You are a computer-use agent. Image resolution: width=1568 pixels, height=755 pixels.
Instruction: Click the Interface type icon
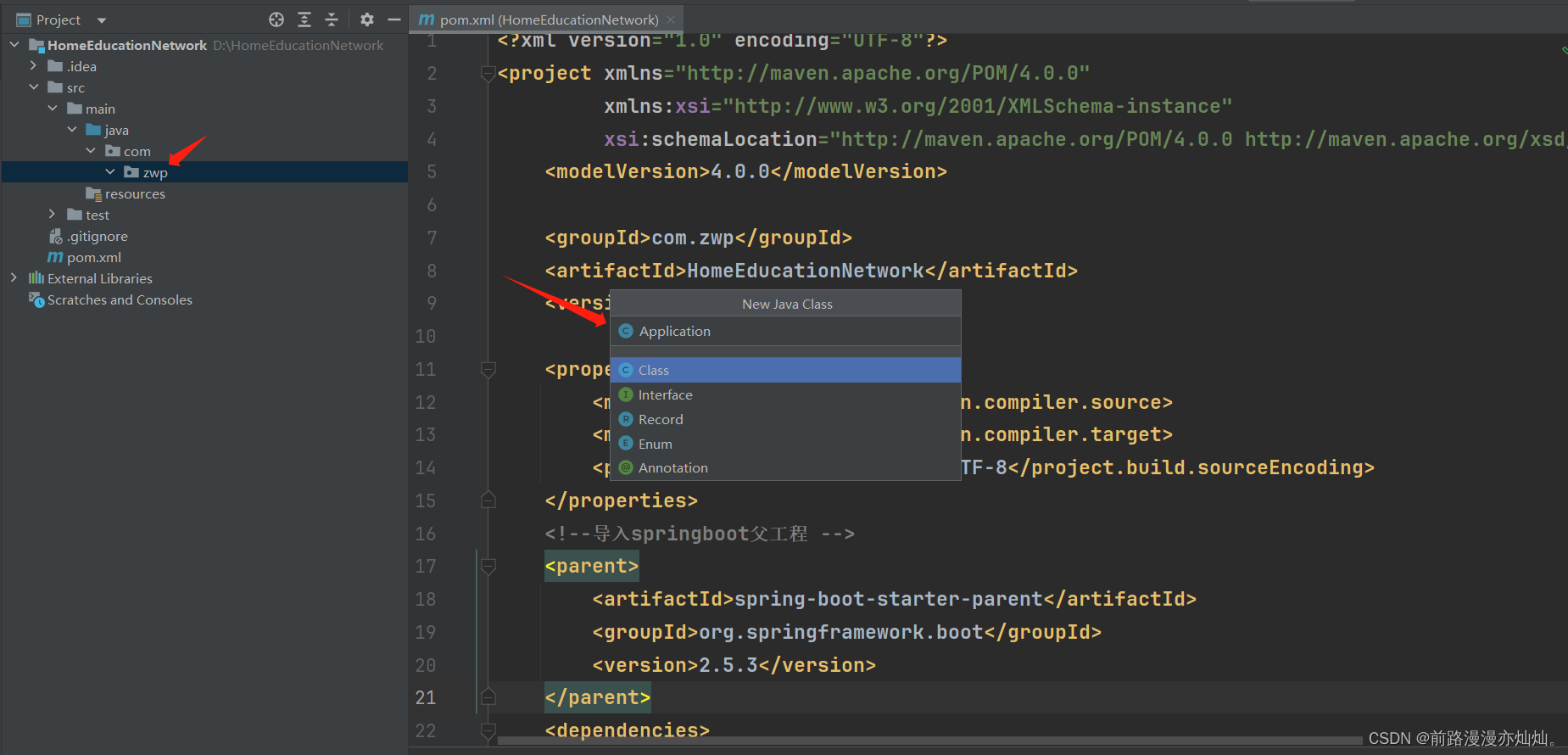click(626, 394)
